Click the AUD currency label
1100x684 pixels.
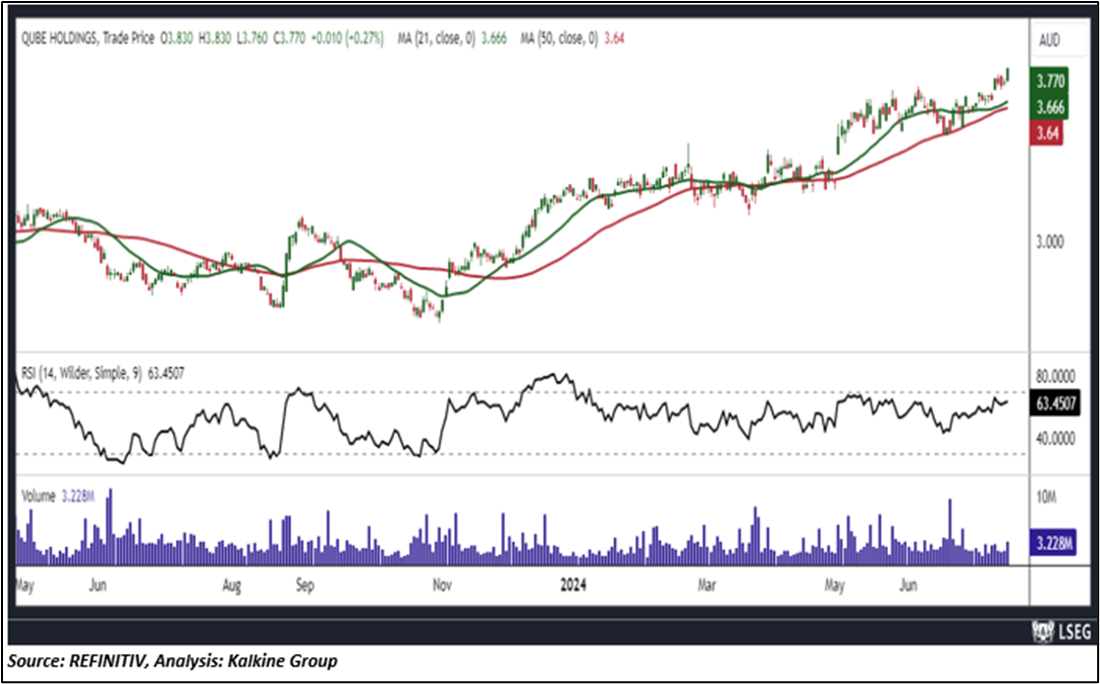tap(1049, 41)
